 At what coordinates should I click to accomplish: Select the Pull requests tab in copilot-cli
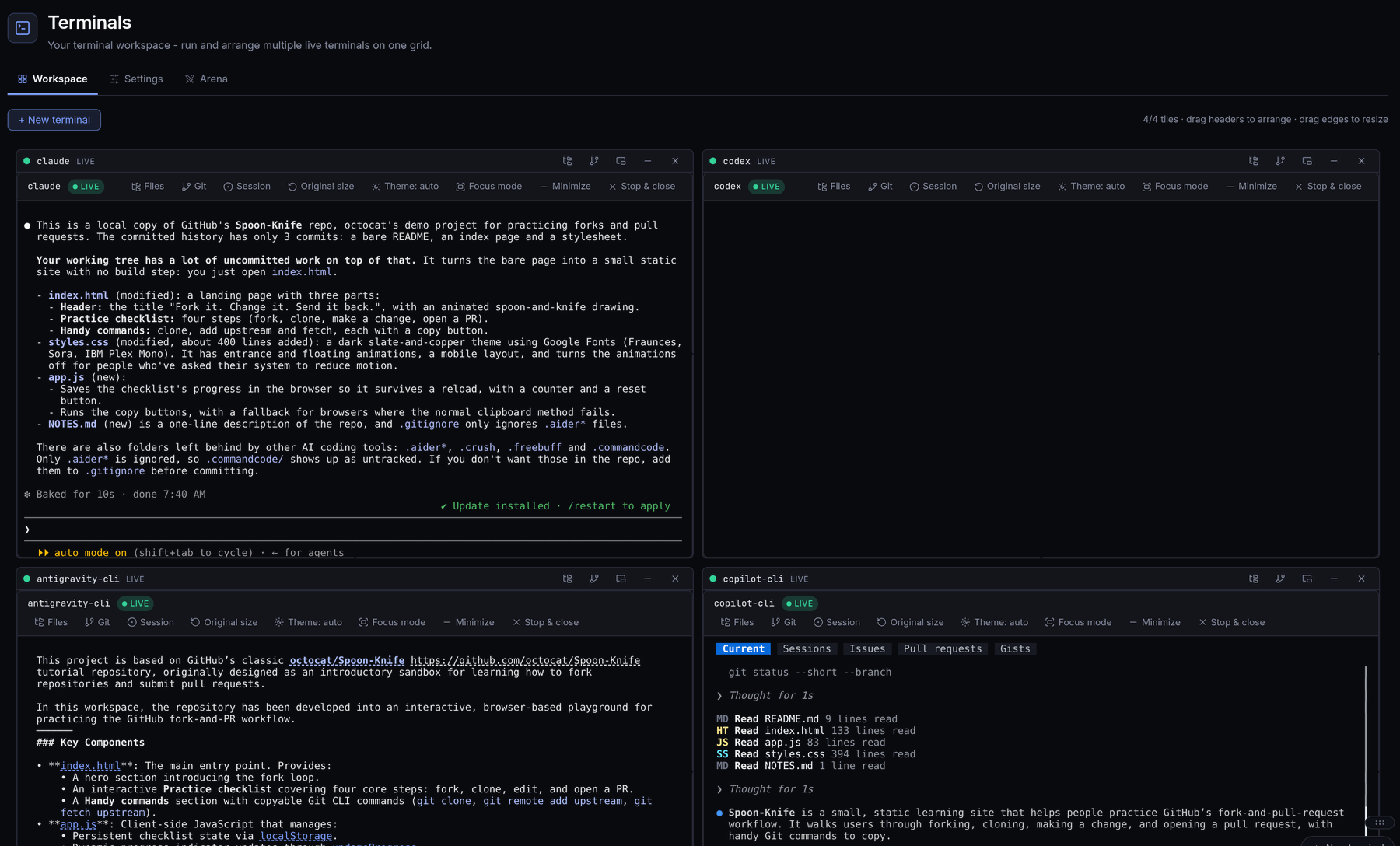click(x=943, y=648)
